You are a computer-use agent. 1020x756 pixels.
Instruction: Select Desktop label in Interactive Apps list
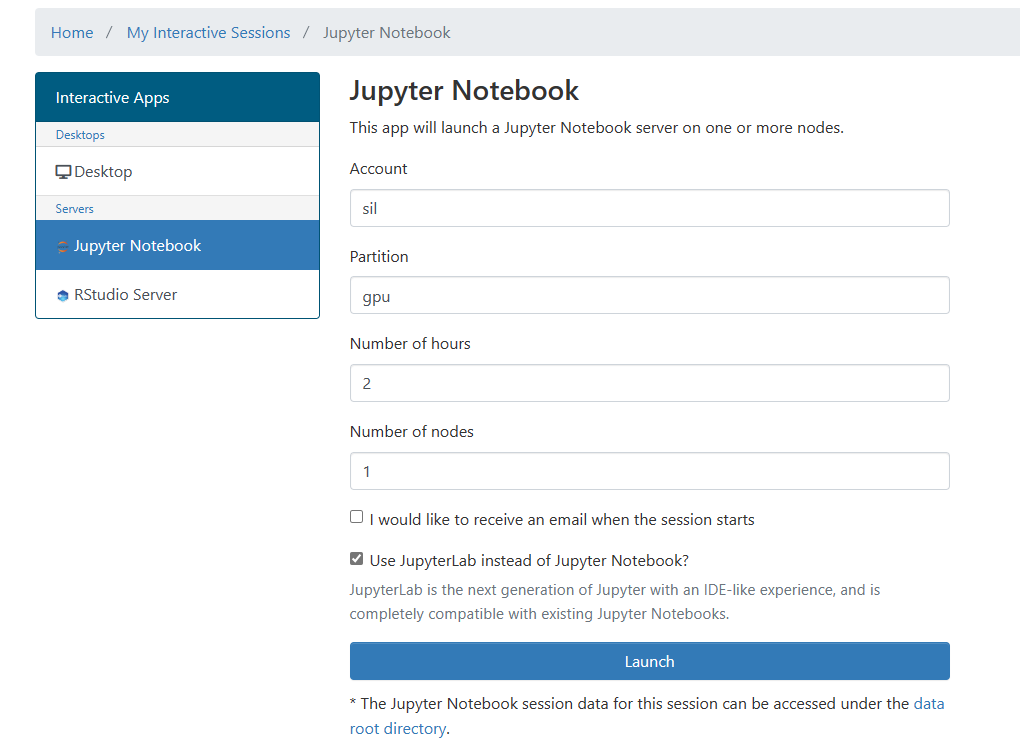[x=103, y=172]
